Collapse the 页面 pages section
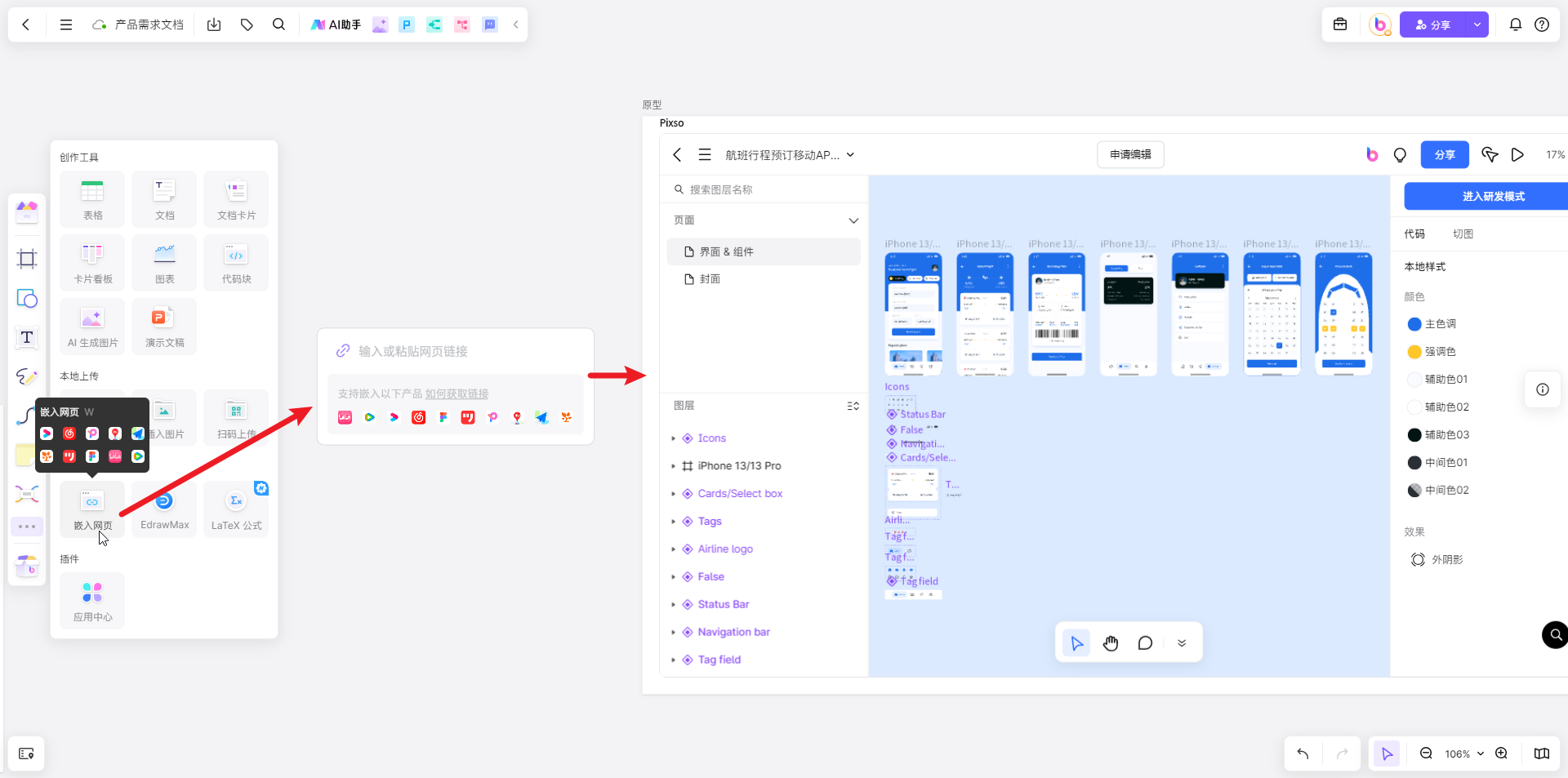1568x778 pixels. coord(853,220)
